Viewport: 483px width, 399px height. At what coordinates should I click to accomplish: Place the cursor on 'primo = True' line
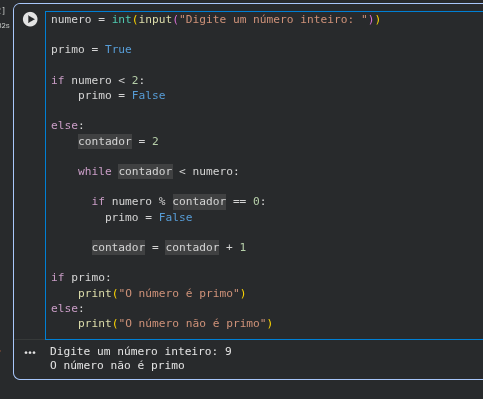pyautogui.click(x=91, y=49)
